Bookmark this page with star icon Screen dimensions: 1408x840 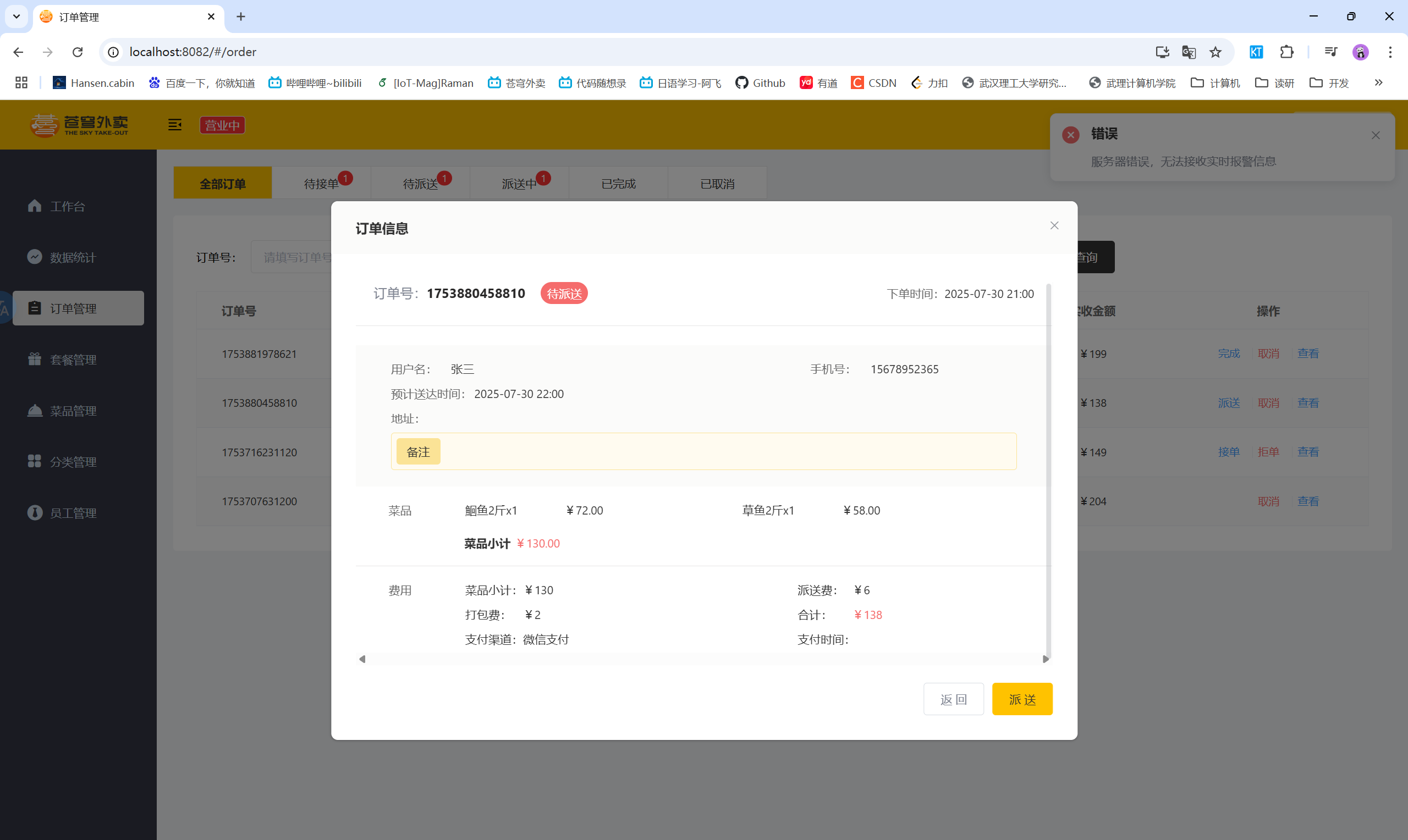1215,52
